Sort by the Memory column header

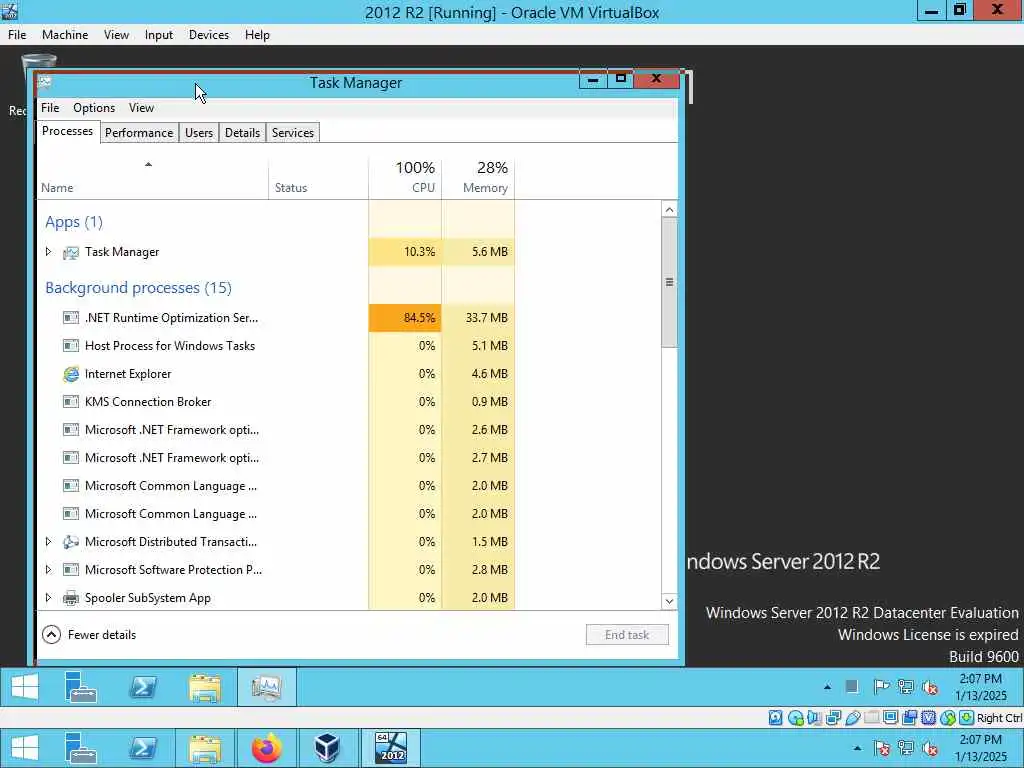pyautogui.click(x=478, y=178)
